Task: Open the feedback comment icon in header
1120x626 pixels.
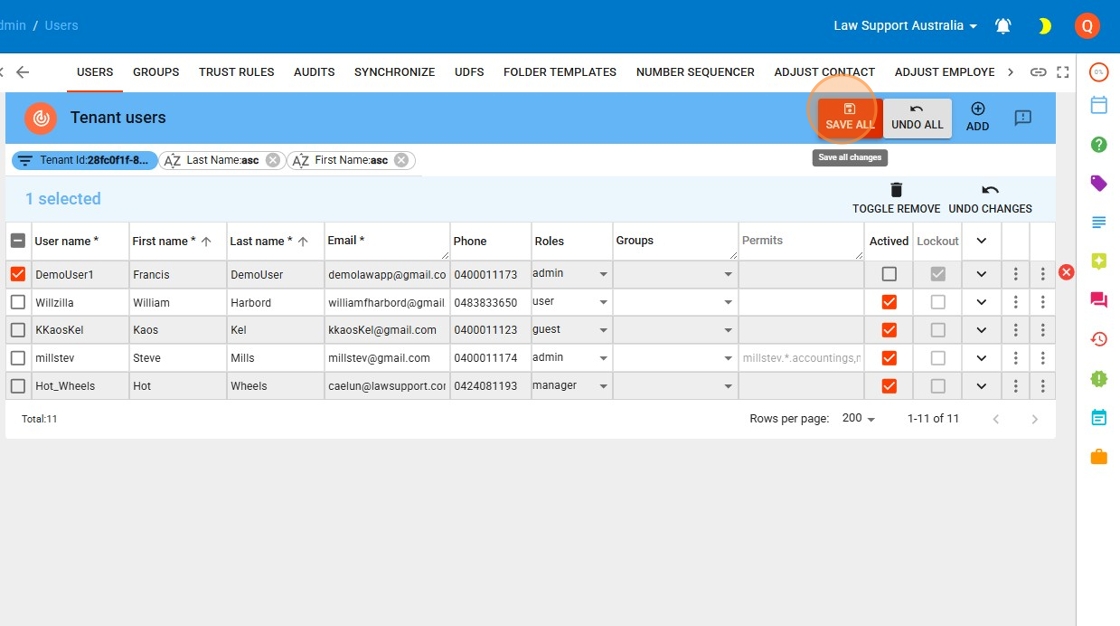Action: [1023, 118]
